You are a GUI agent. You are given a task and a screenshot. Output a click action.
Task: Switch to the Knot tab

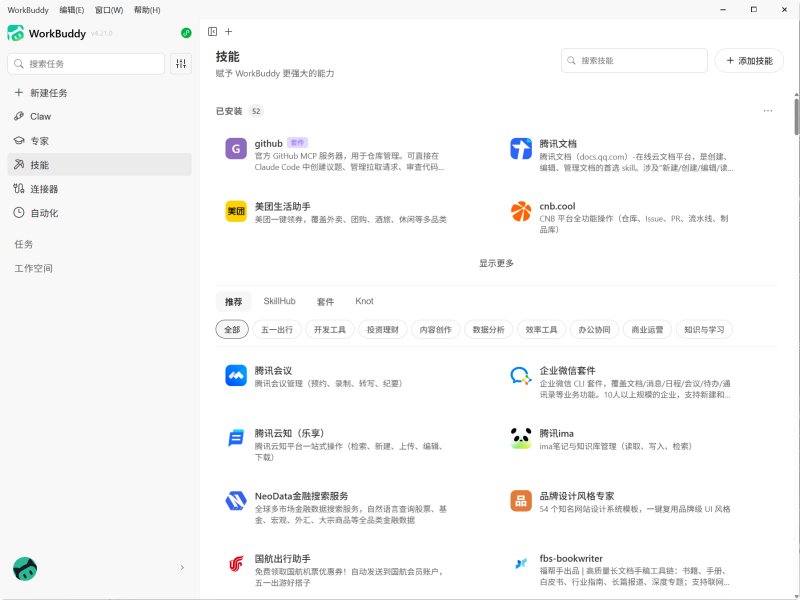click(364, 301)
